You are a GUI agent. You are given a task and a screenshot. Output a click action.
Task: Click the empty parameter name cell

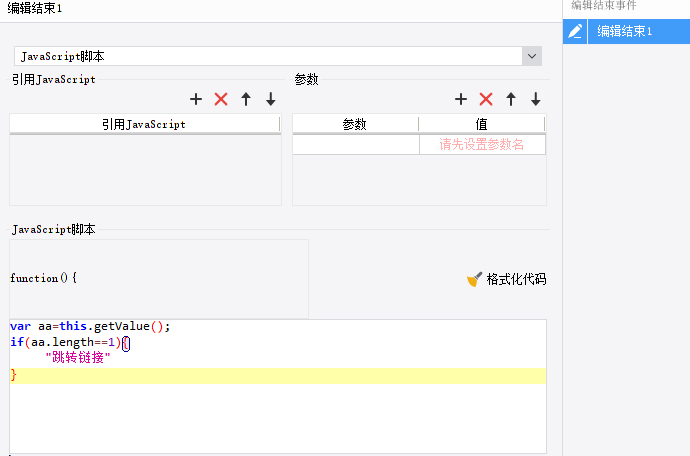356,144
